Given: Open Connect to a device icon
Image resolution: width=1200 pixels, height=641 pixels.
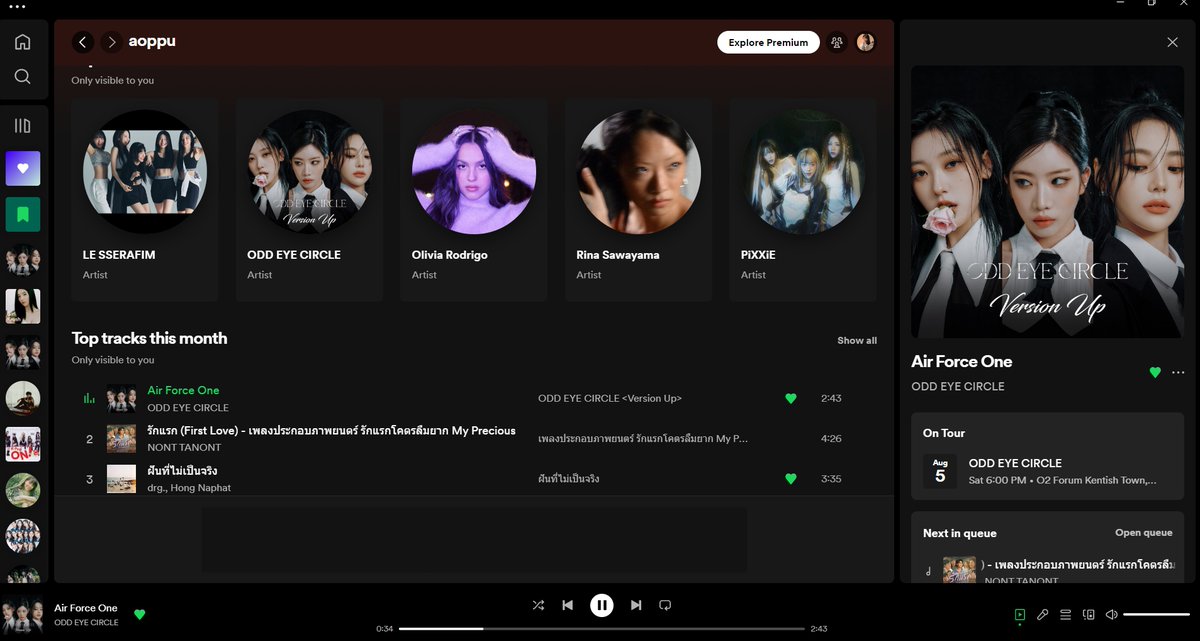Looking at the screenshot, I should [1089, 614].
